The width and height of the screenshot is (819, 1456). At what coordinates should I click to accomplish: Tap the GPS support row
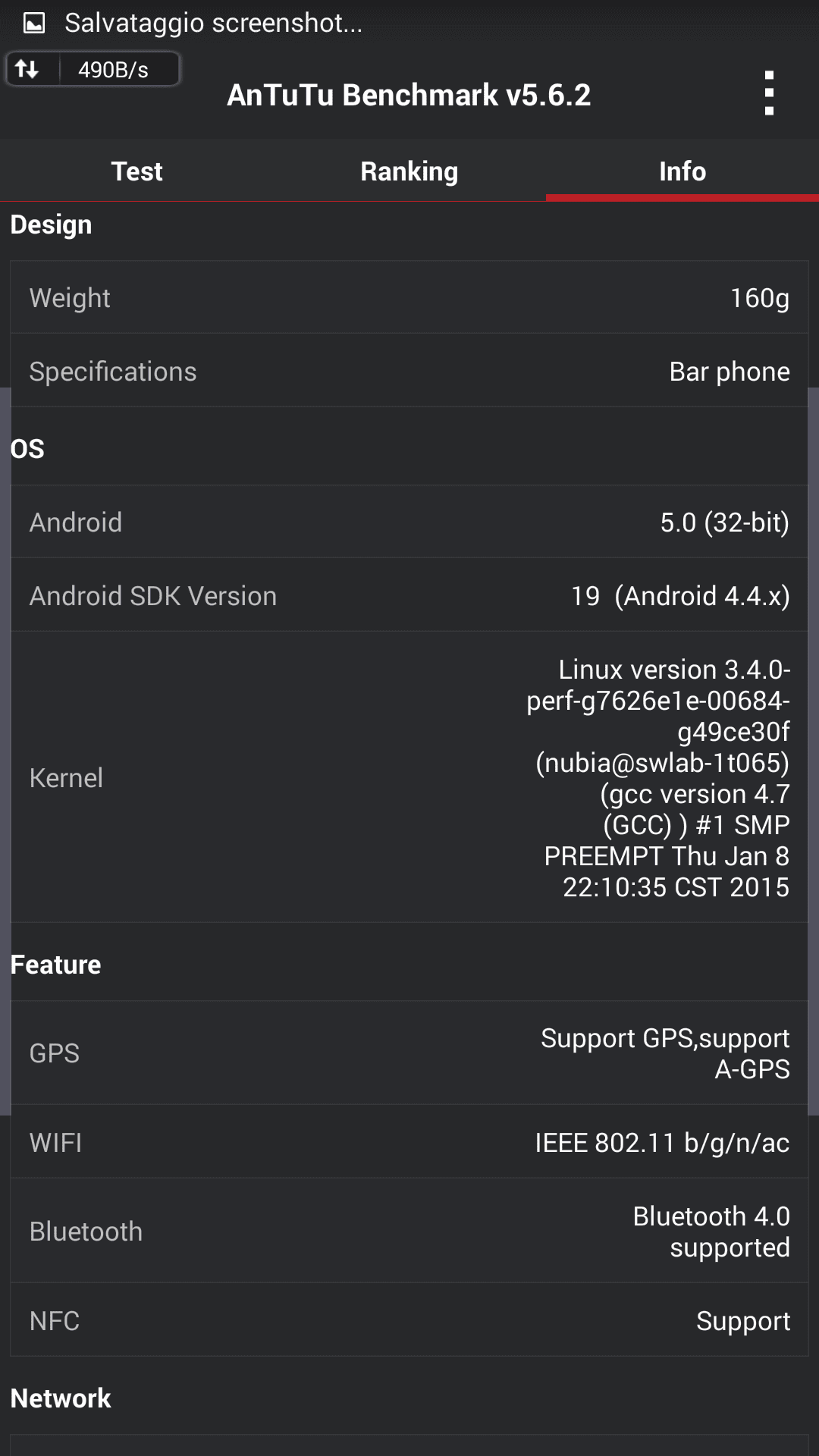point(409,1053)
